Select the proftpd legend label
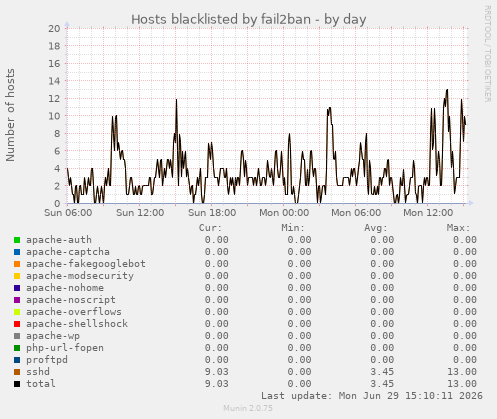The width and height of the screenshot is (497, 419). pos(47,360)
